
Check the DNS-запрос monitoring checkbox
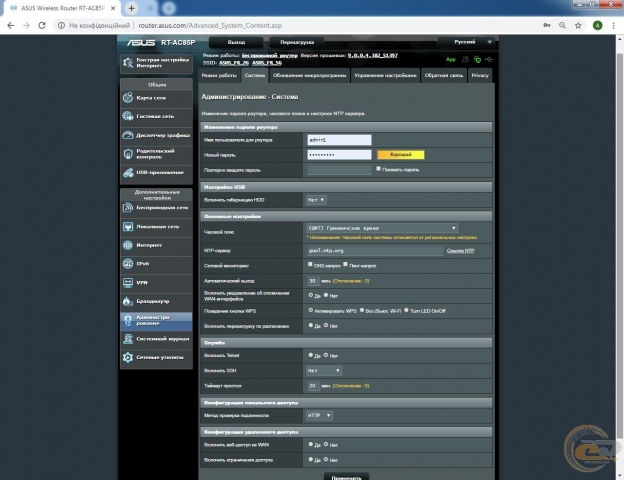pos(311,265)
